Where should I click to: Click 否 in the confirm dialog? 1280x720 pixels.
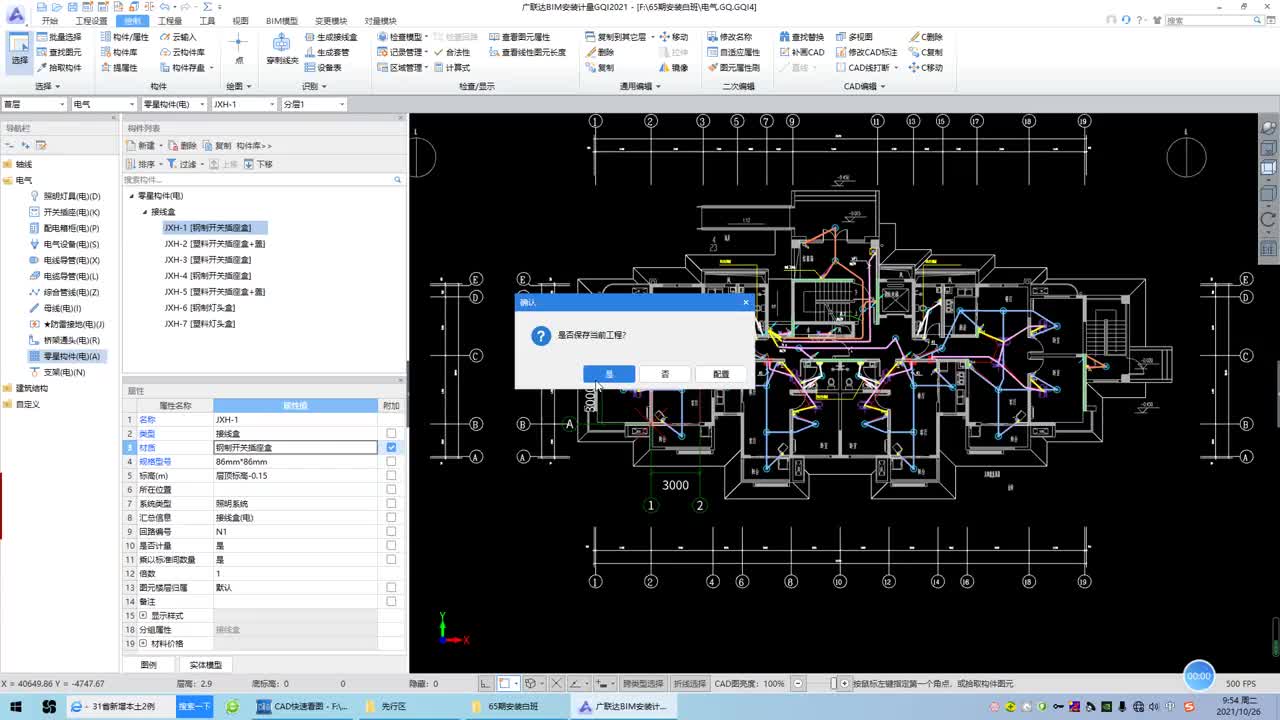(x=665, y=374)
